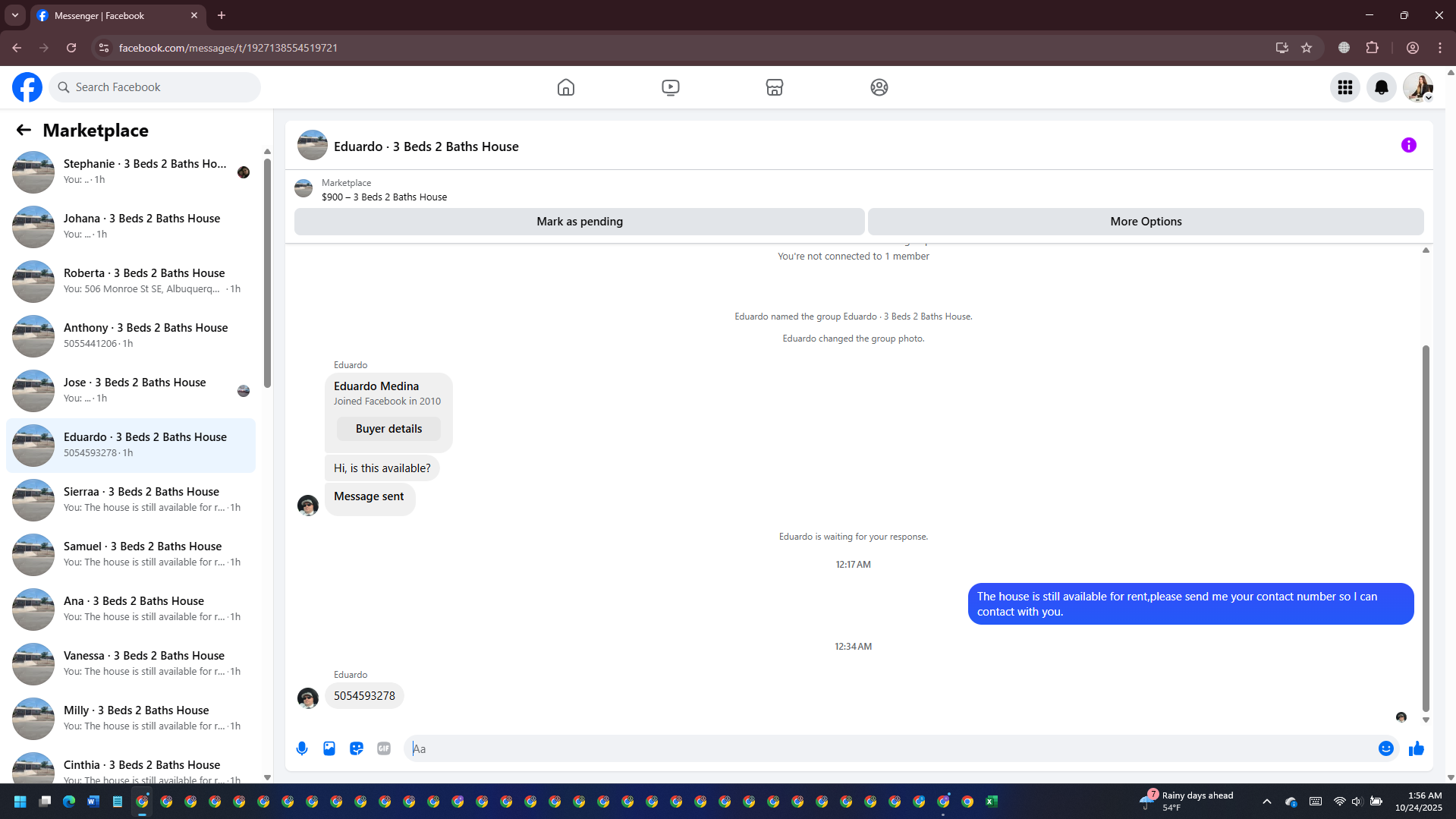
Task: View Buyer details for Eduardo Medina
Action: point(388,429)
